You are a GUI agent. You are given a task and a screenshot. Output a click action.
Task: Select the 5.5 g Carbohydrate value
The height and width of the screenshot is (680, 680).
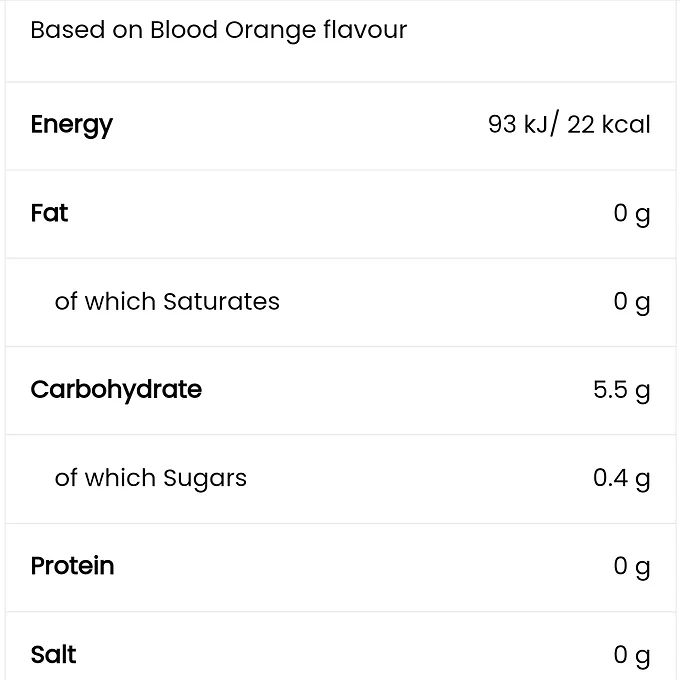(621, 389)
